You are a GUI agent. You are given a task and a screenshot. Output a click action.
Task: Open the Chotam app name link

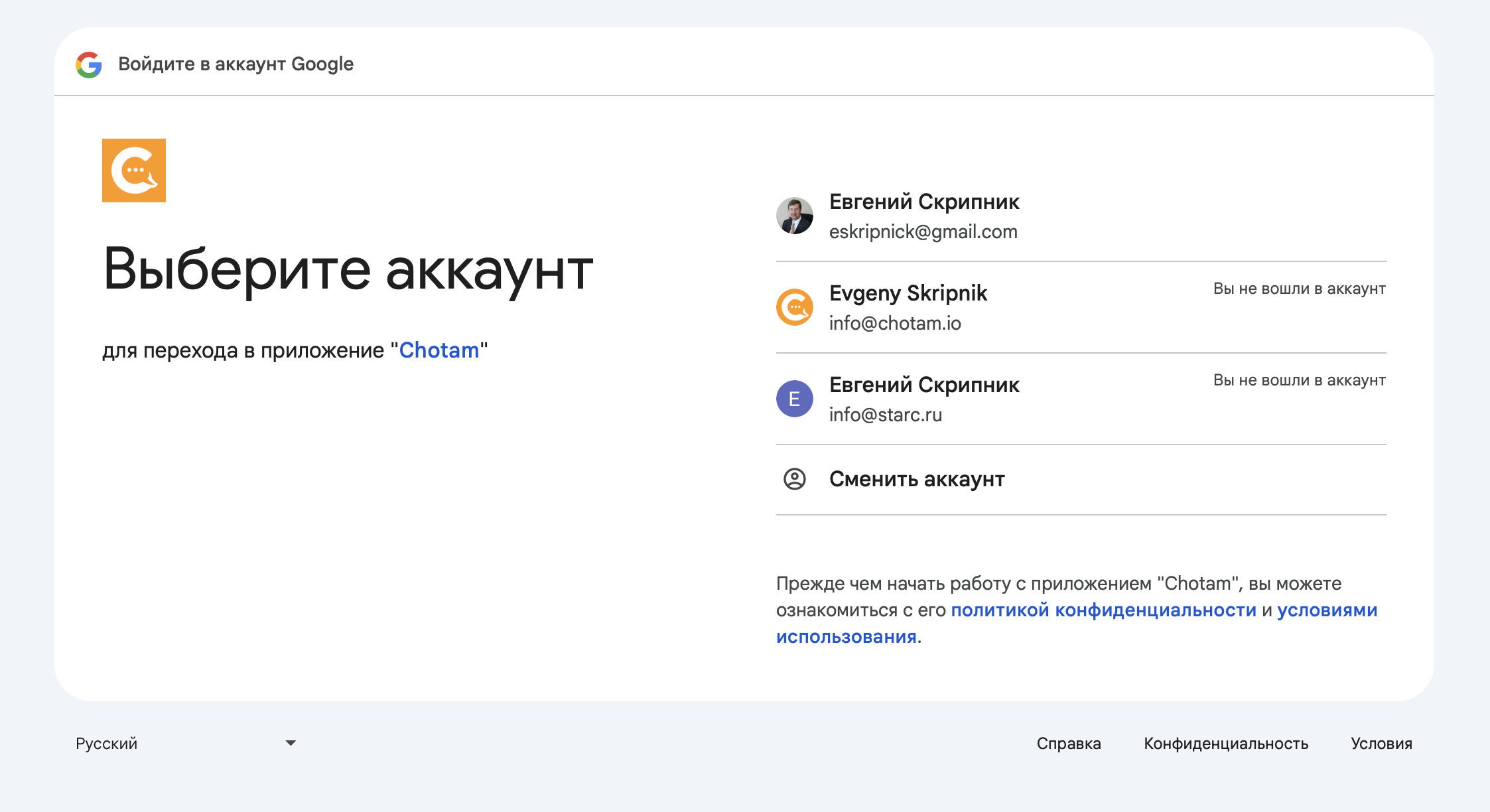tap(439, 350)
